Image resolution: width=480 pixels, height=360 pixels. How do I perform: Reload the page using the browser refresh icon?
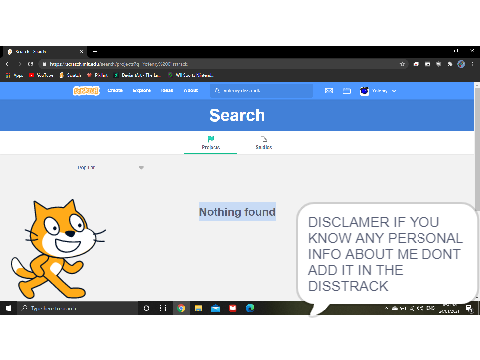31,64
